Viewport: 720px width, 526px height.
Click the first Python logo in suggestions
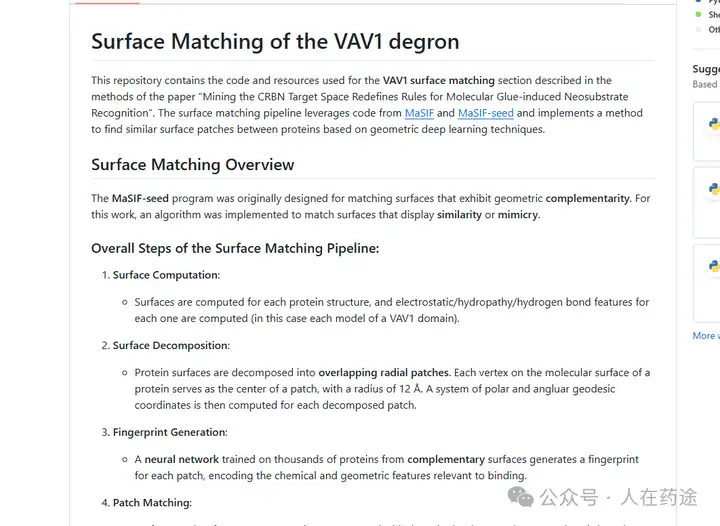[x=714, y=124]
